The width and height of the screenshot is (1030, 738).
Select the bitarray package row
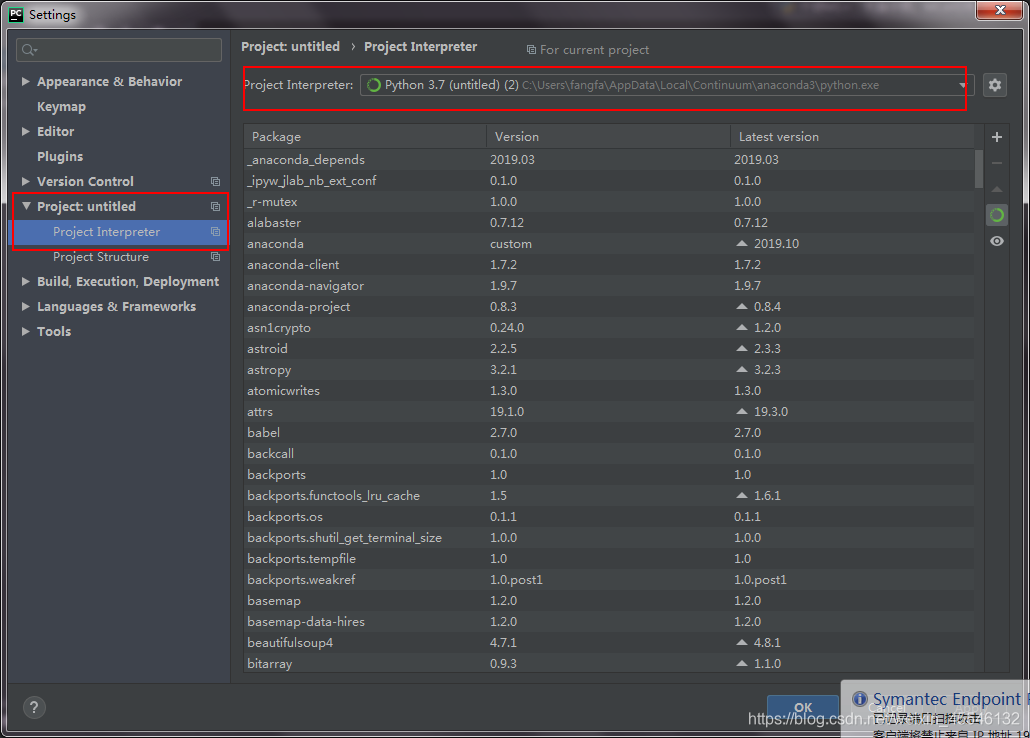(x=609, y=664)
